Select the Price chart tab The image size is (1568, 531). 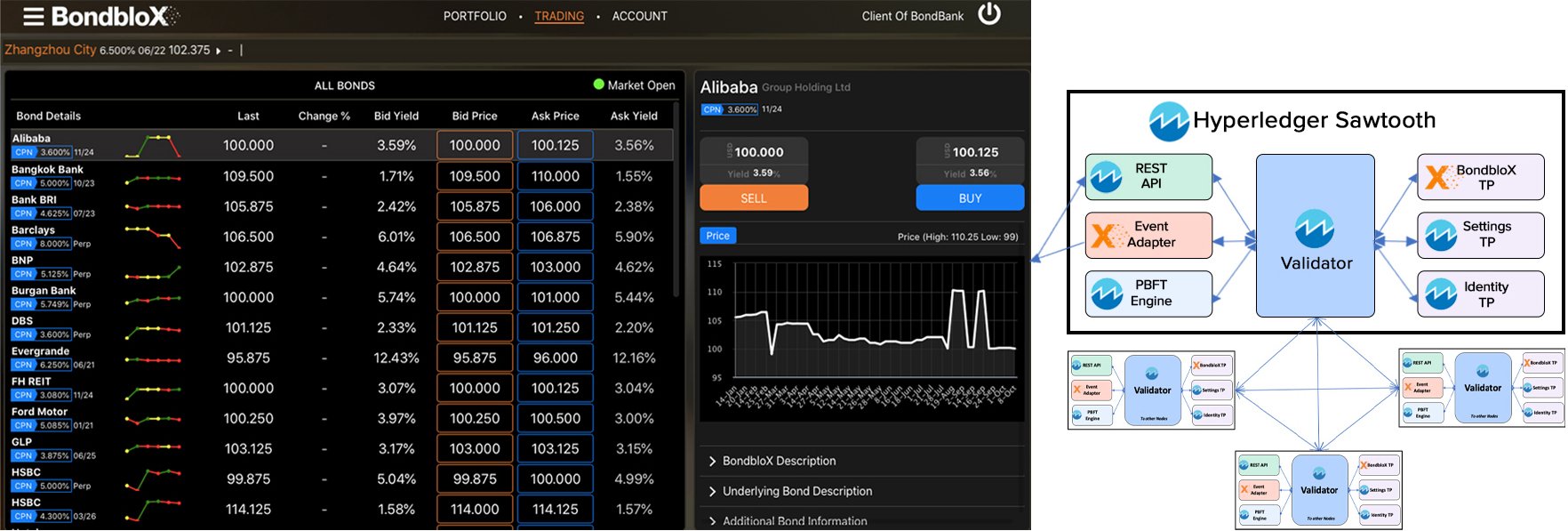[718, 236]
